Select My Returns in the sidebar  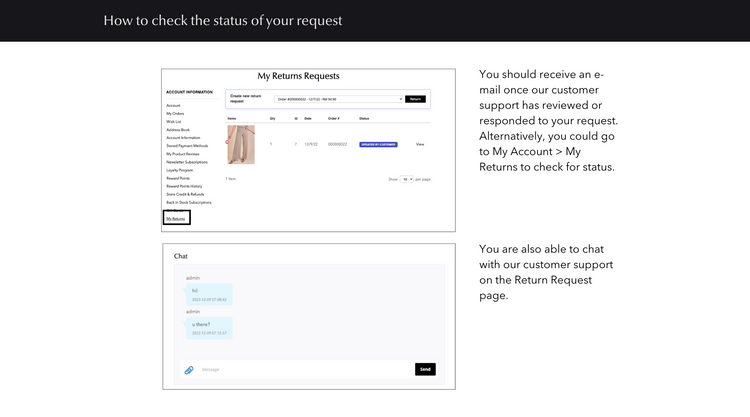[x=176, y=218]
